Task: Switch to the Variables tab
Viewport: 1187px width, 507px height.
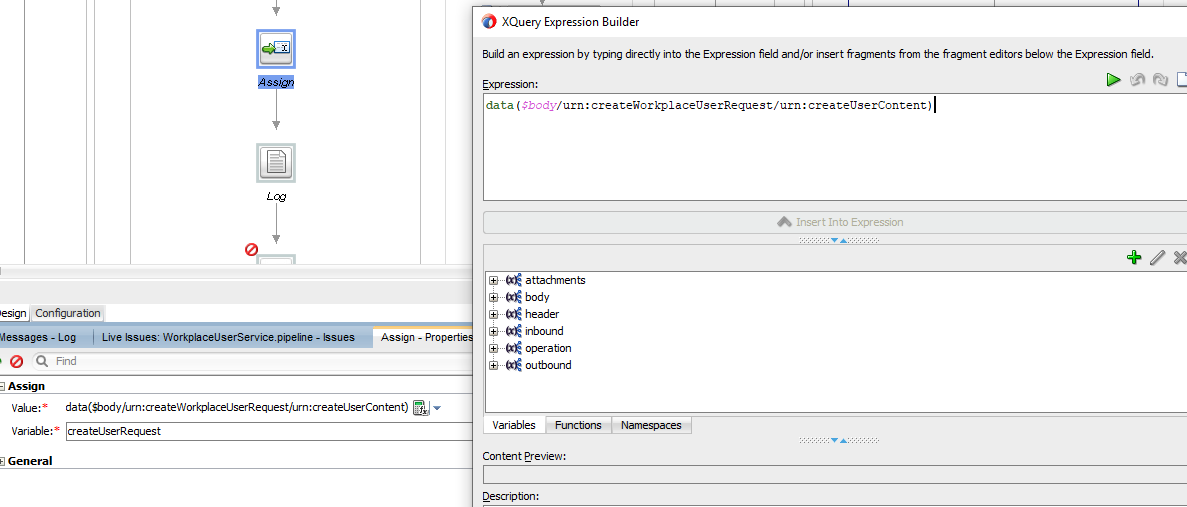Action: click(x=514, y=425)
